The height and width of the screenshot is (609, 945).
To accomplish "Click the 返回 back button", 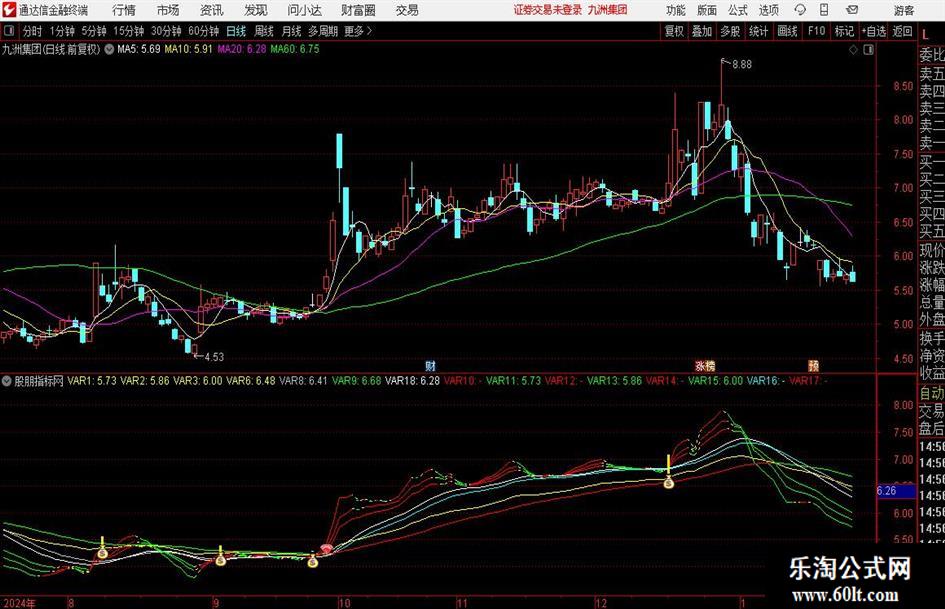I will pos(902,31).
